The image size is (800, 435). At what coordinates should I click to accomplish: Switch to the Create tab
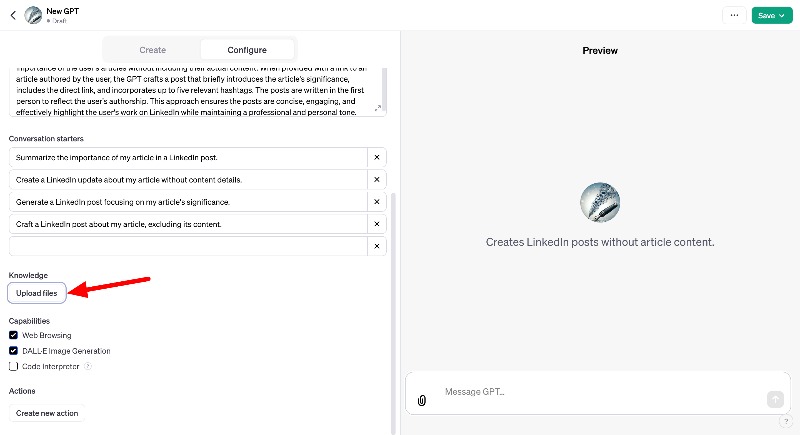(x=153, y=50)
